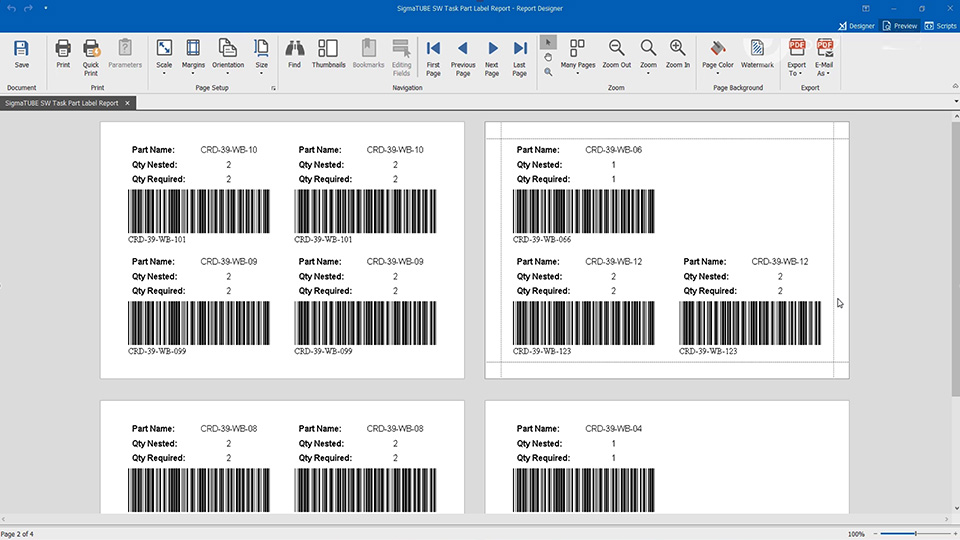Click the Page 2 of 4 status text
The image size is (960, 540).
18,534
